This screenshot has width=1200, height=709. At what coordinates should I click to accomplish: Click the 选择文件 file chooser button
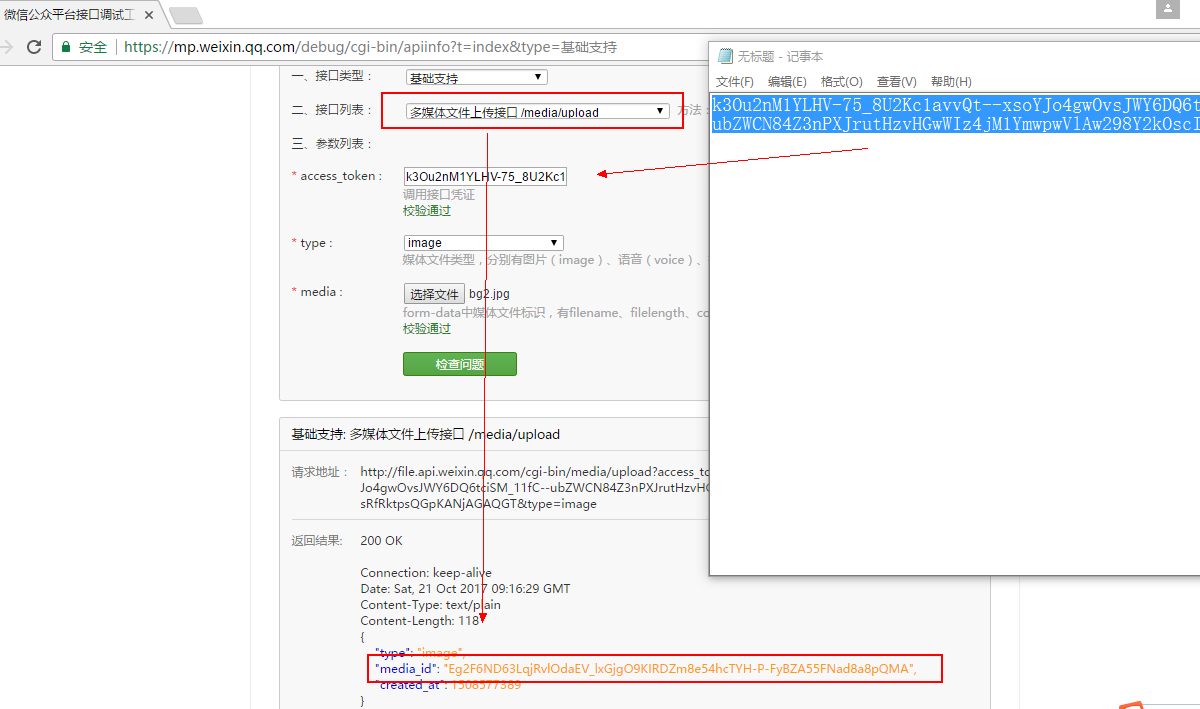[434, 294]
